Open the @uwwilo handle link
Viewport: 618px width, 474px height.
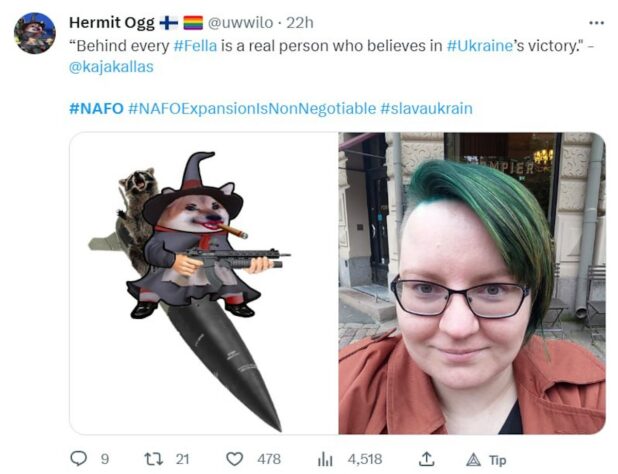(240, 23)
